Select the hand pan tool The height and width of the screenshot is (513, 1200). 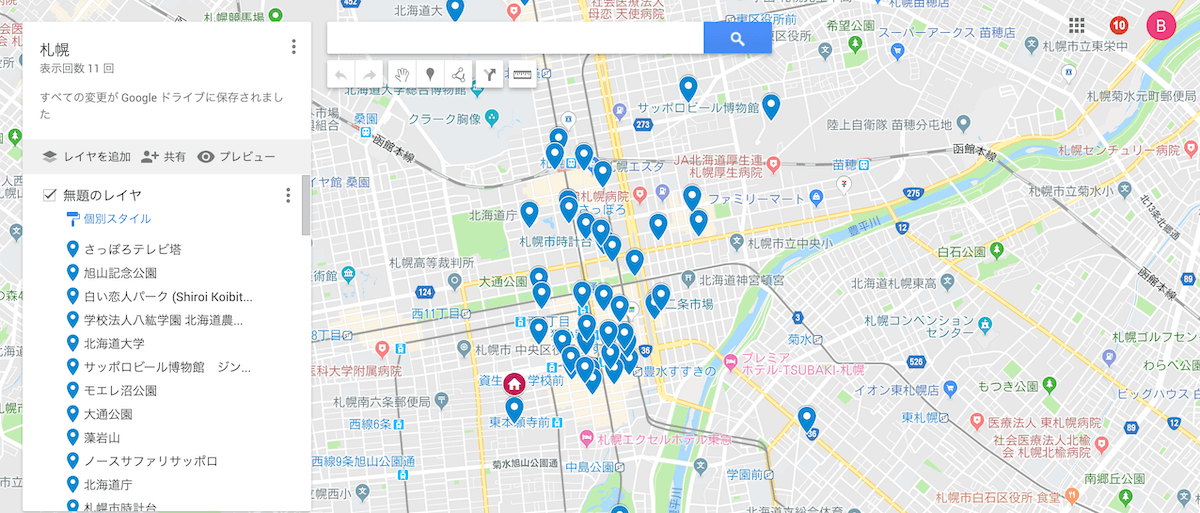pyautogui.click(x=402, y=75)
